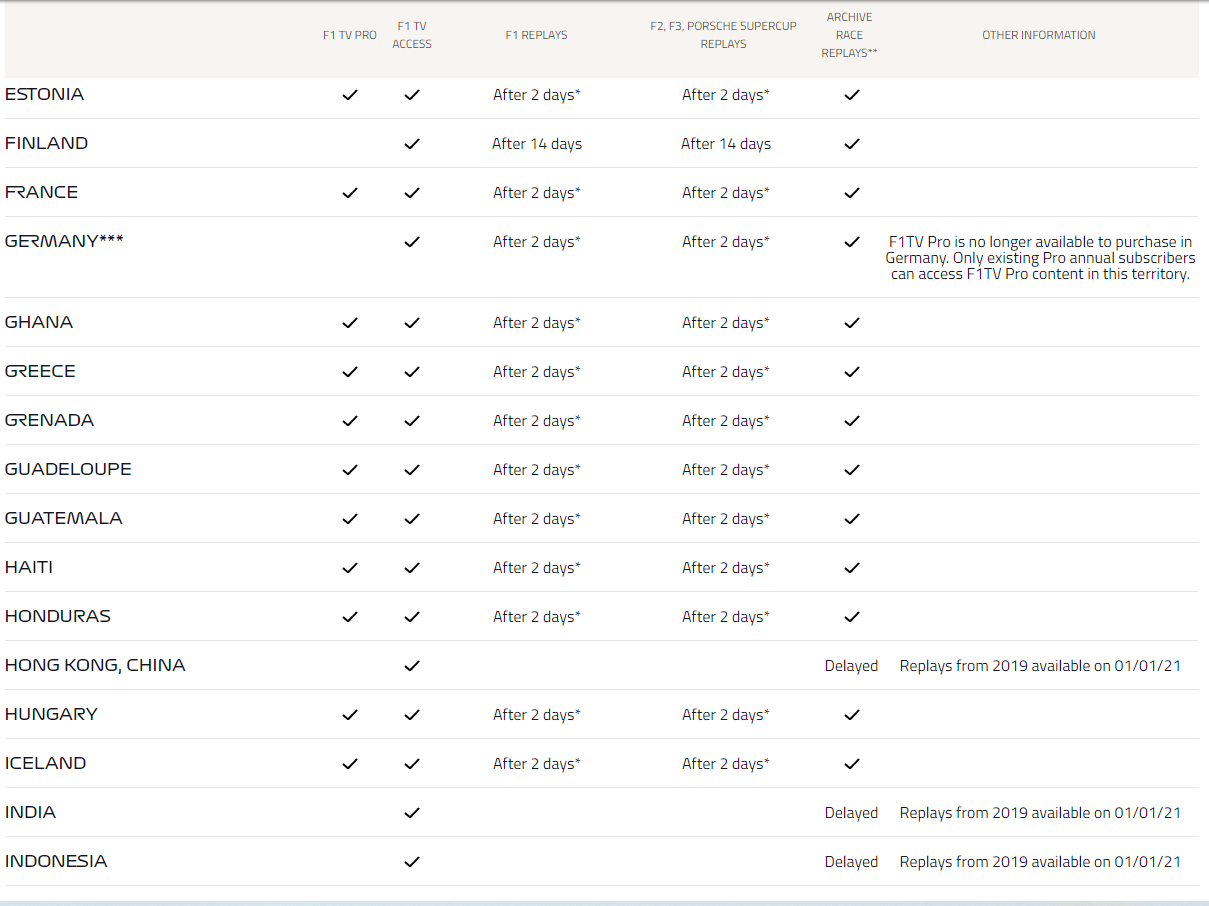1209x906 pixels.
Task: Click Haiti's F1 TV Pro checkmark
Action: (350, 568)
